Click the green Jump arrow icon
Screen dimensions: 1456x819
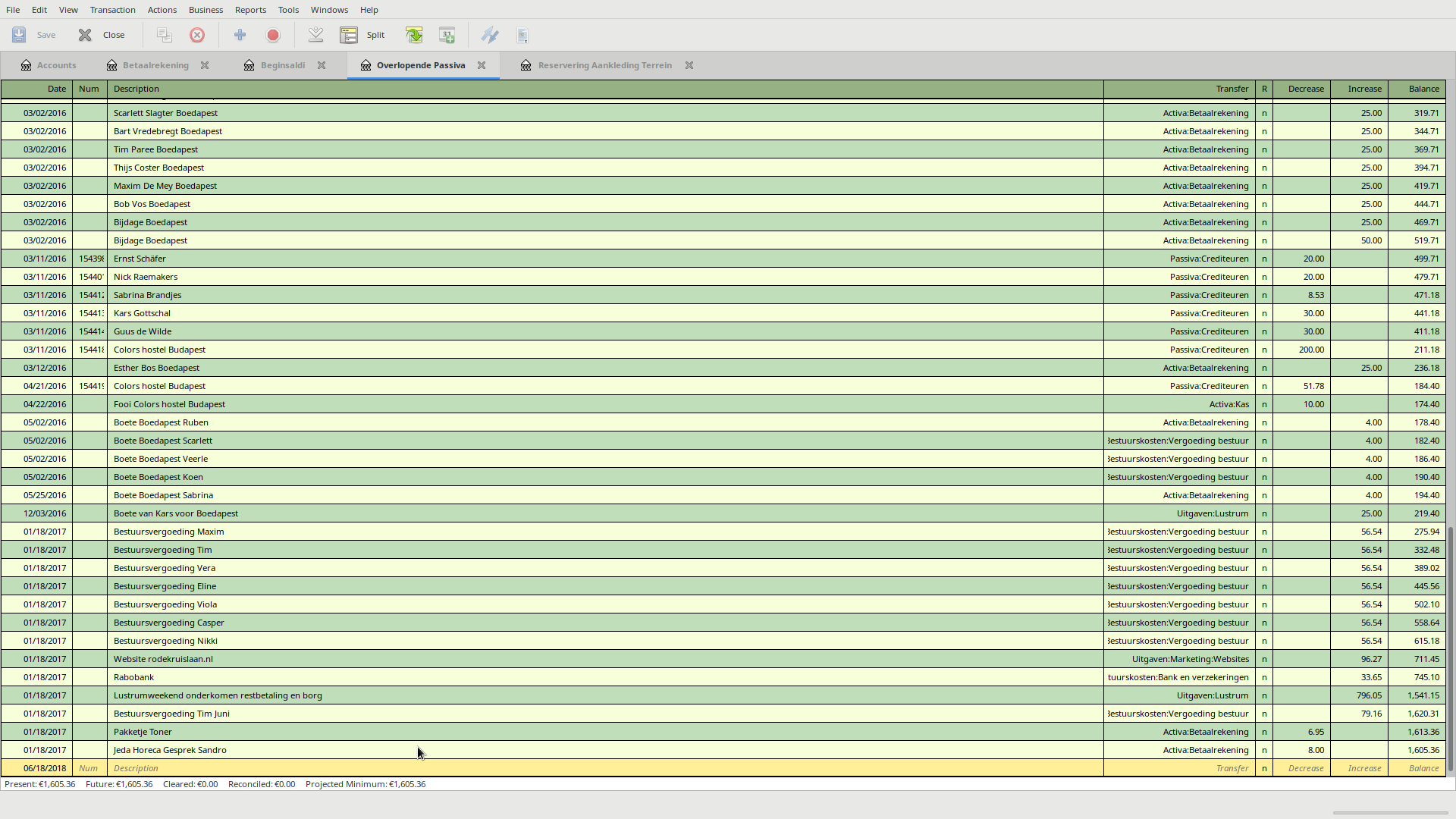coord(414,35)
